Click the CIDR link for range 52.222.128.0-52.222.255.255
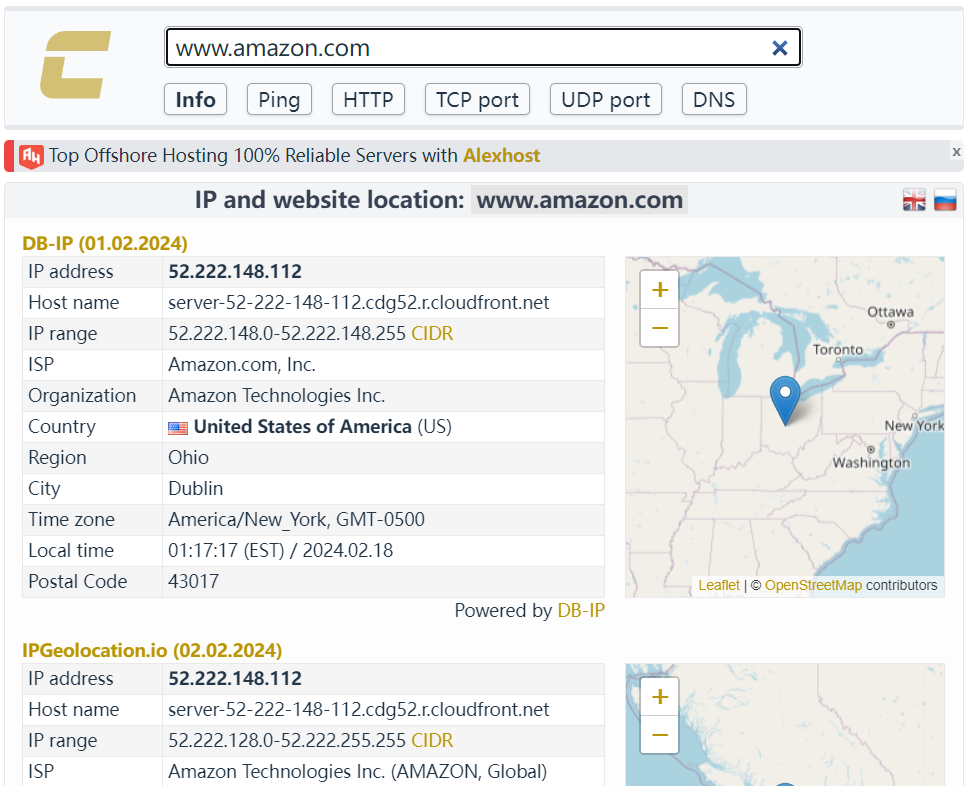 click(432, 741)
